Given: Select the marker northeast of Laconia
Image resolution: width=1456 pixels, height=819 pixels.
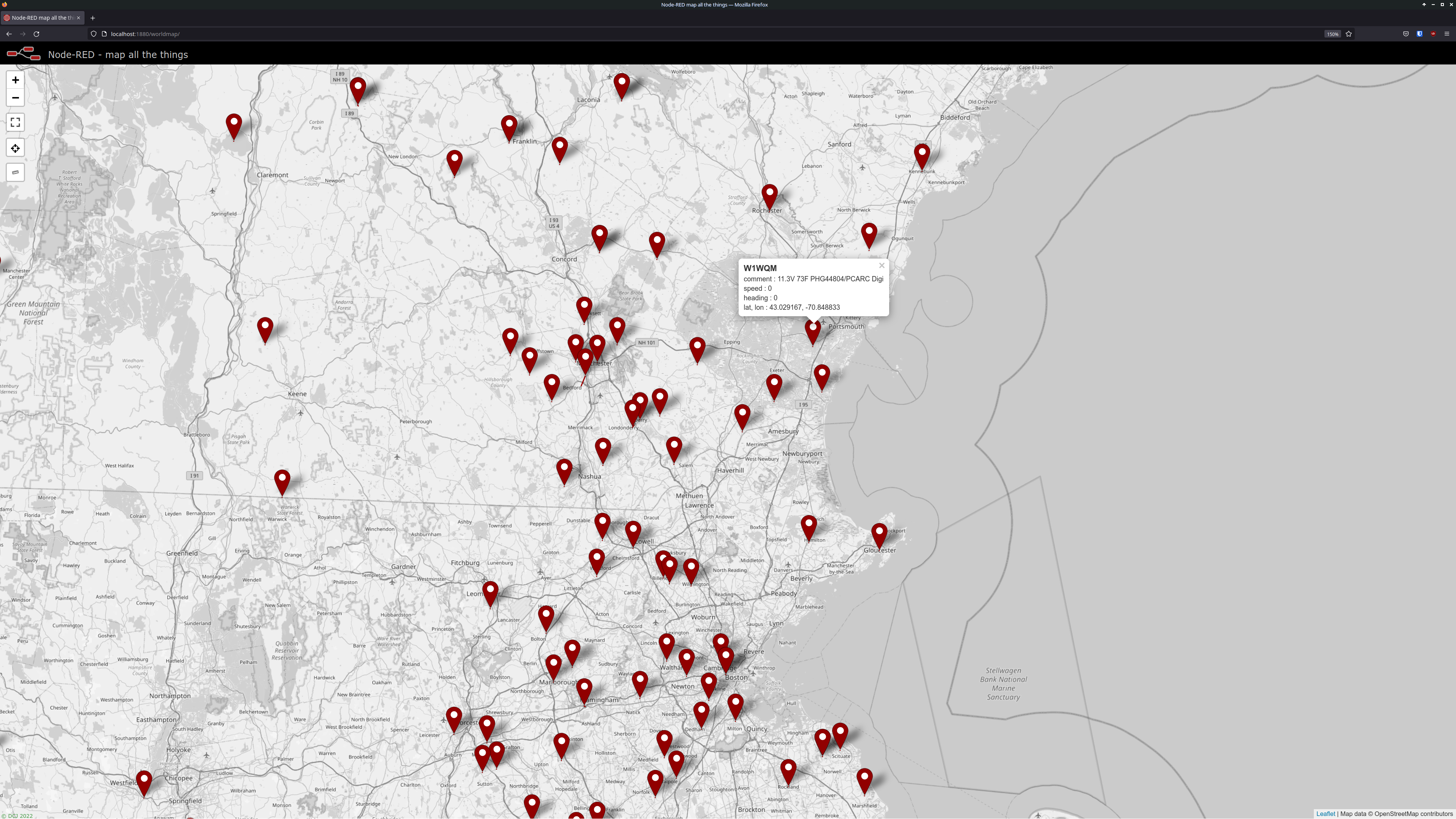Looking at the screenshot, I should coord(622,86).
